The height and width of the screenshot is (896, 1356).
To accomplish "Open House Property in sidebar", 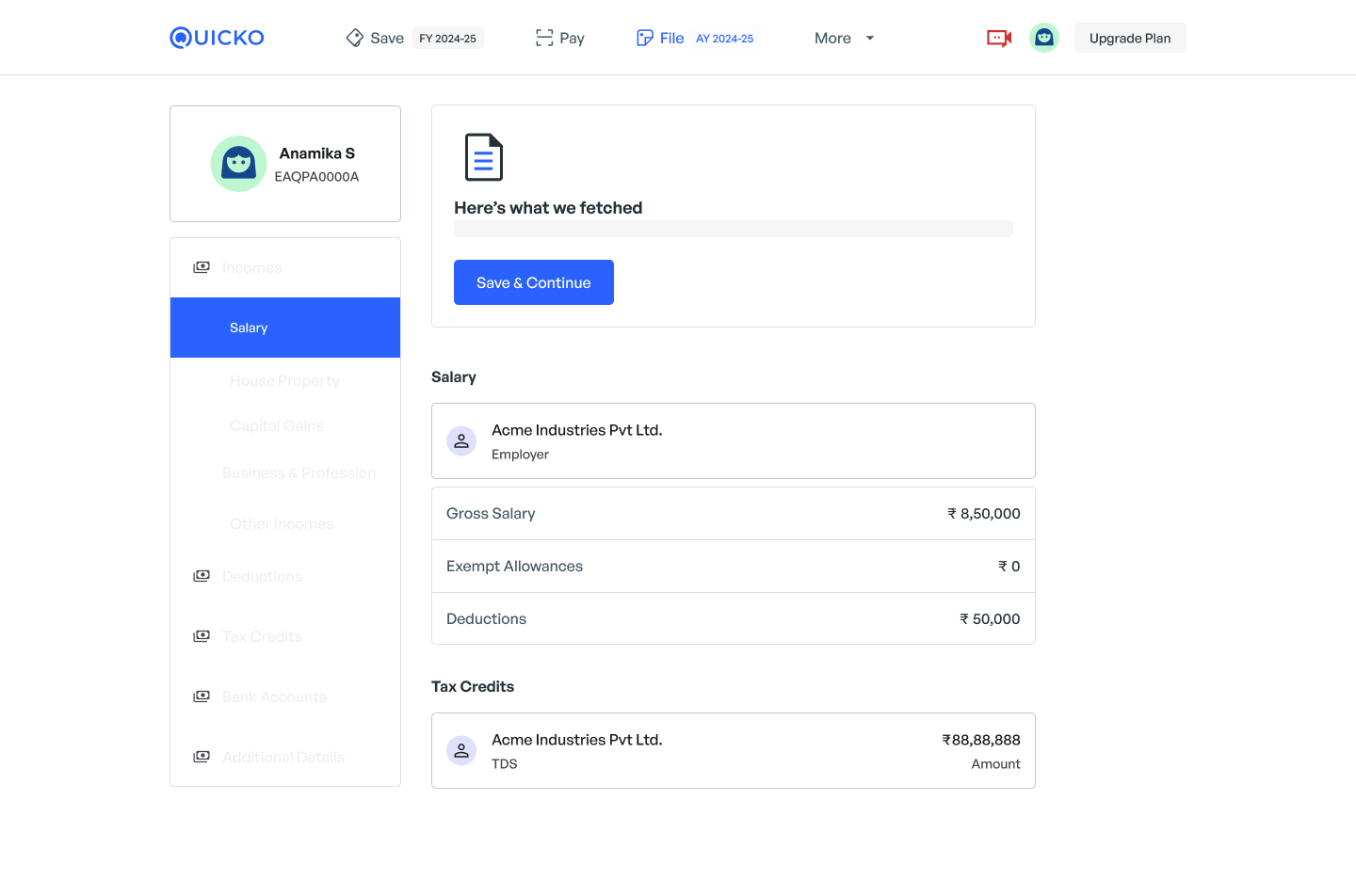I will pos(284,380).
